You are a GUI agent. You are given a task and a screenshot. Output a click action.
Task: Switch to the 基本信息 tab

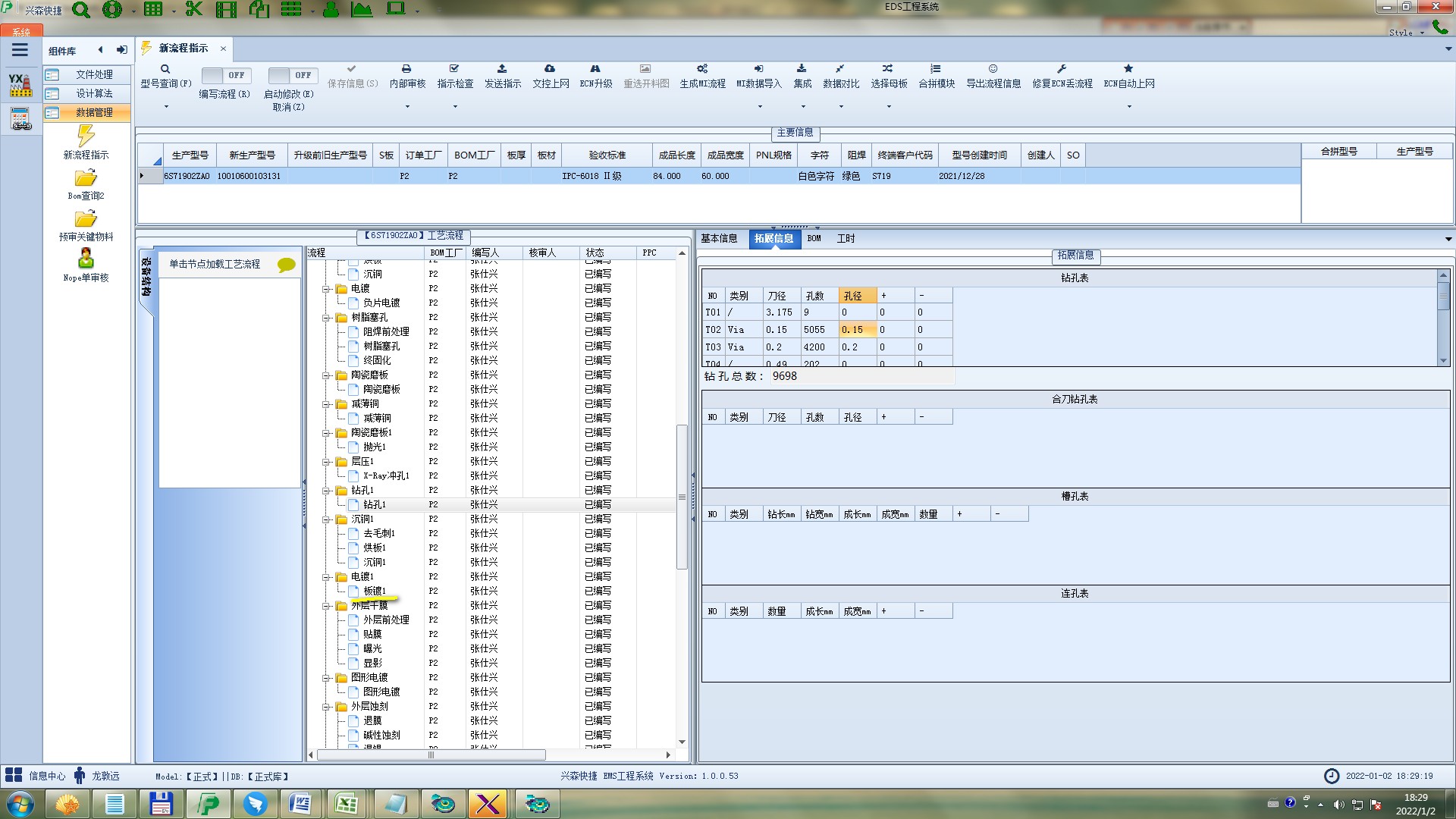[719, 239]
